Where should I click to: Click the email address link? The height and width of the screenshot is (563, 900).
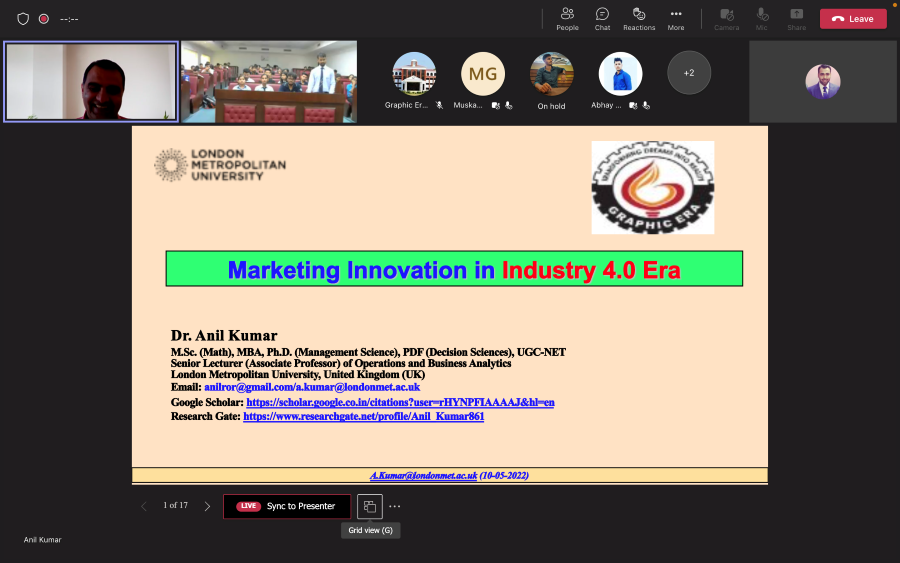[312, 387]
